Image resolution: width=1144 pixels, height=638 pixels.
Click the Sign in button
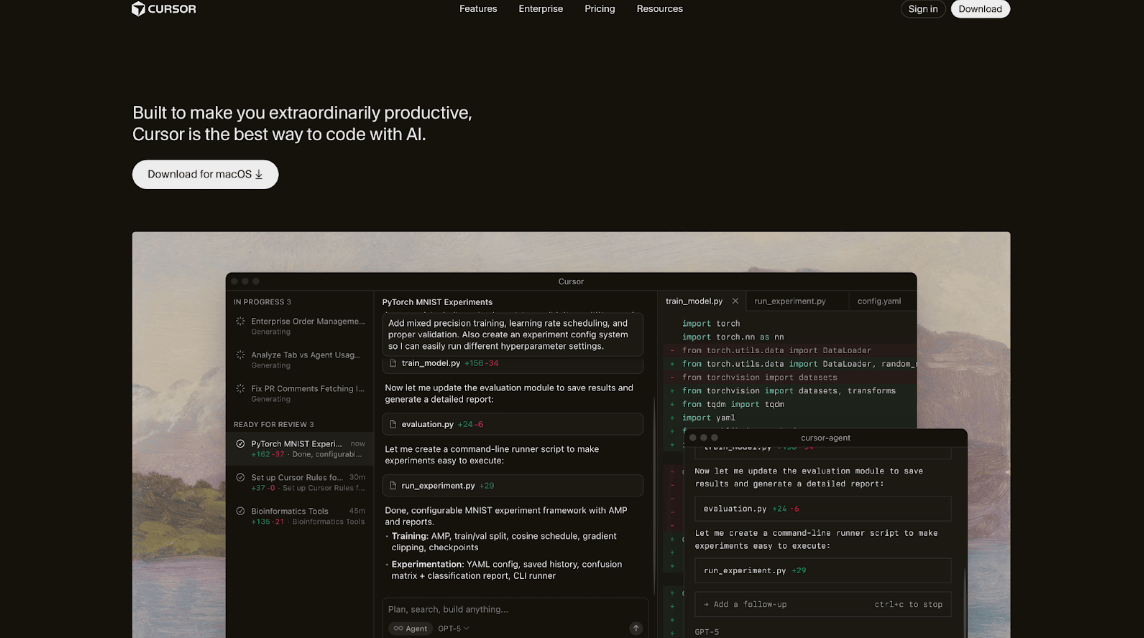923,9
